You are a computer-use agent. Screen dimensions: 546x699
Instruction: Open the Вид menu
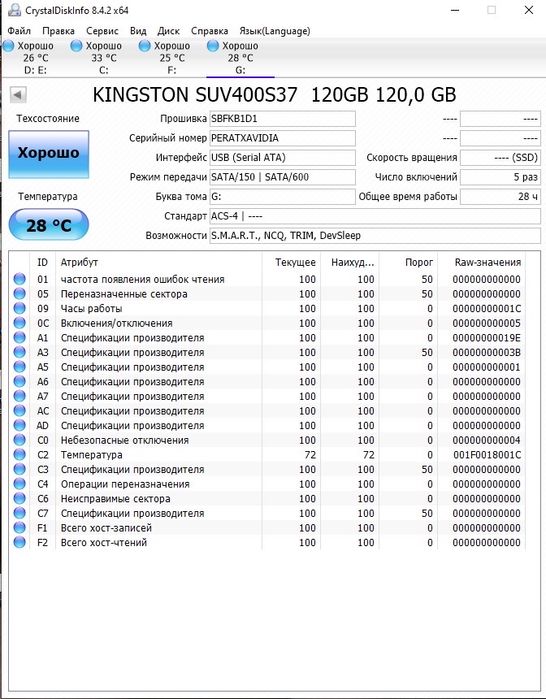[138, 31]
